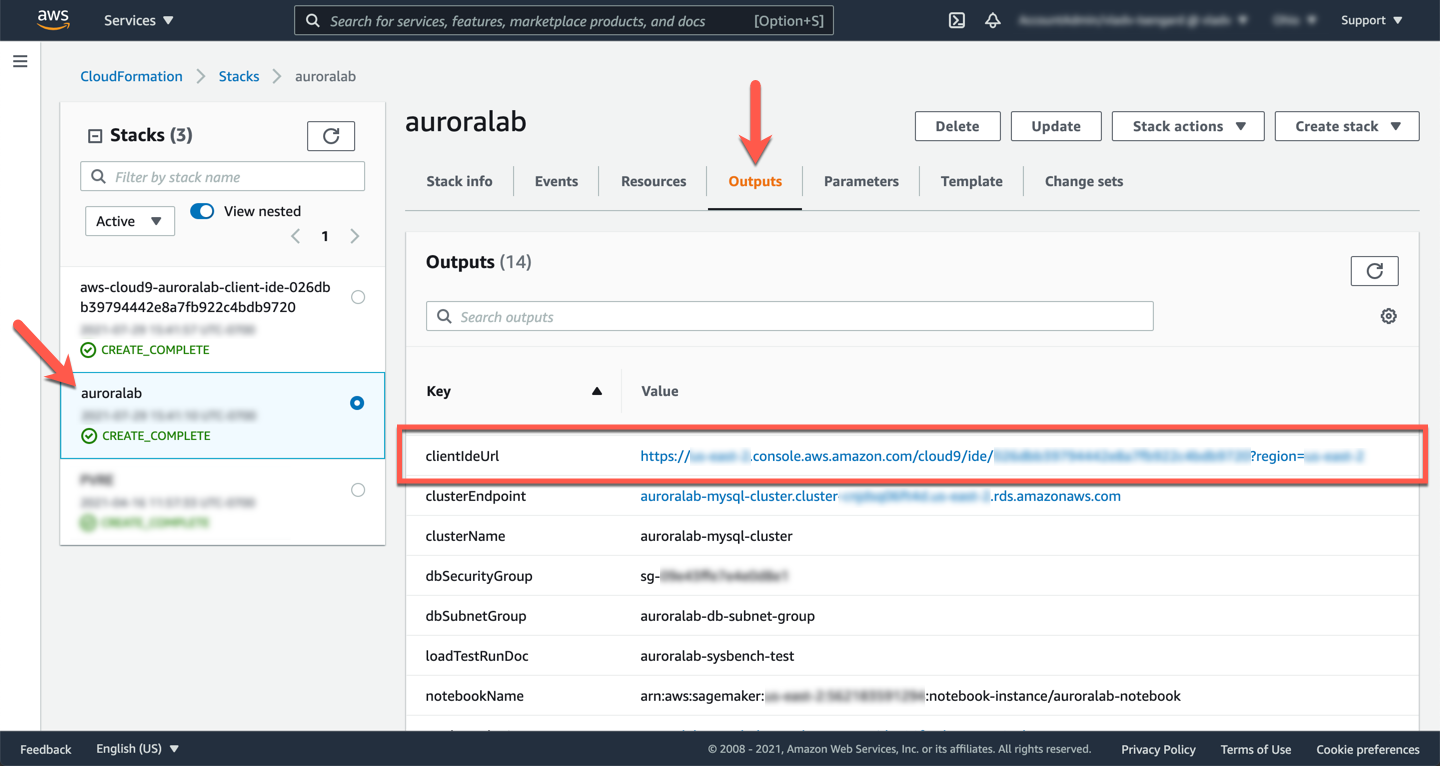Open Outputs table settings gear
This screenshot has width=1440, height=766.
click(1388, 316)
